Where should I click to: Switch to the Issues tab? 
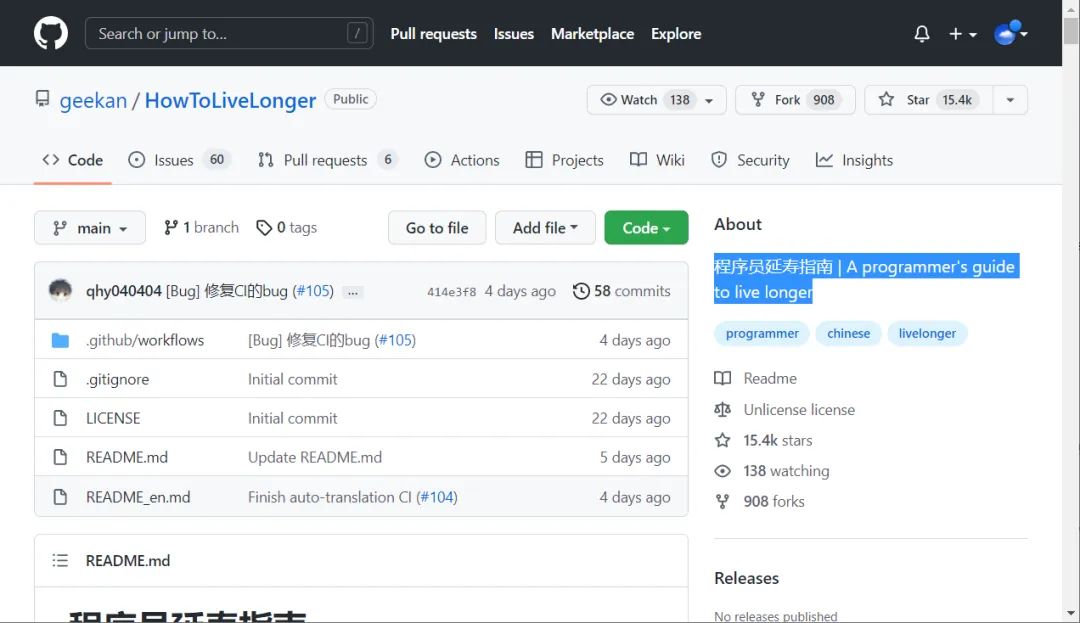[x=179, y=160]
